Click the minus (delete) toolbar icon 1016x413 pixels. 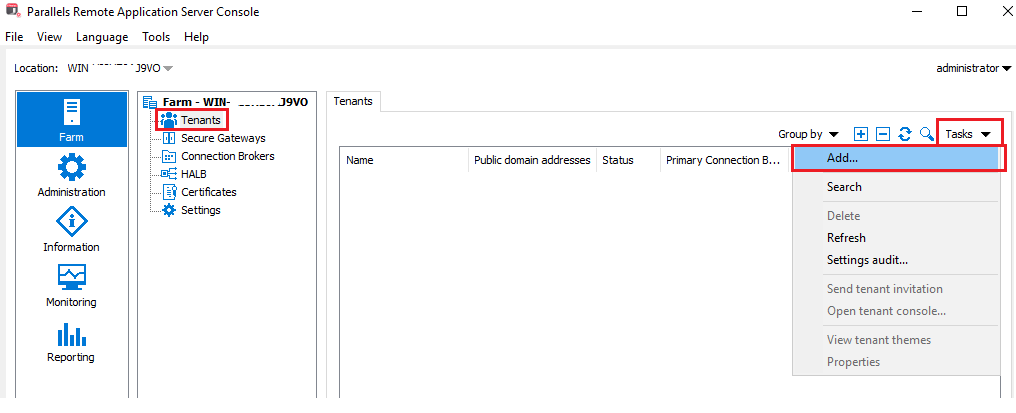pyautogui.click(x=883, y=134)
